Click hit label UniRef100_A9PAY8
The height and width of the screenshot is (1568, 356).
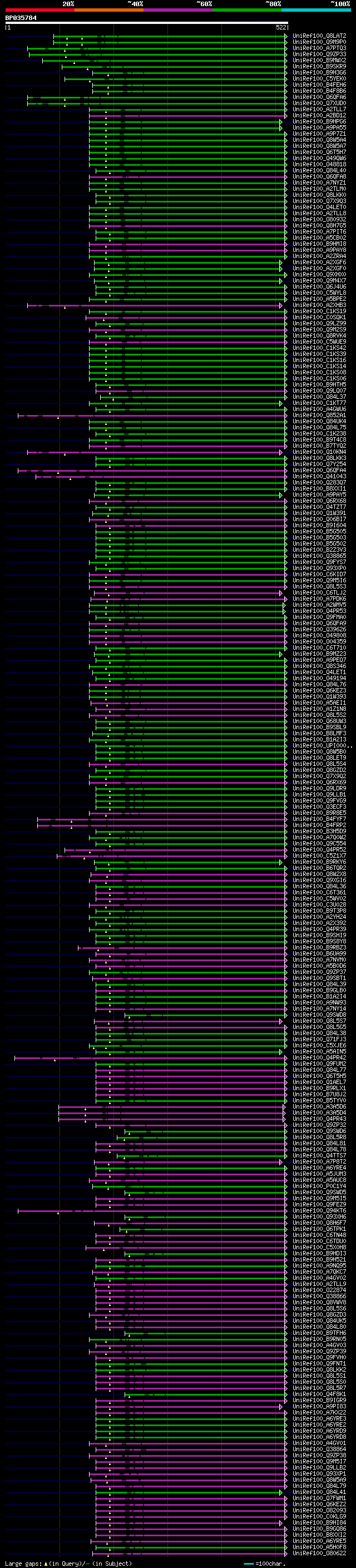[x=319, y=250]
